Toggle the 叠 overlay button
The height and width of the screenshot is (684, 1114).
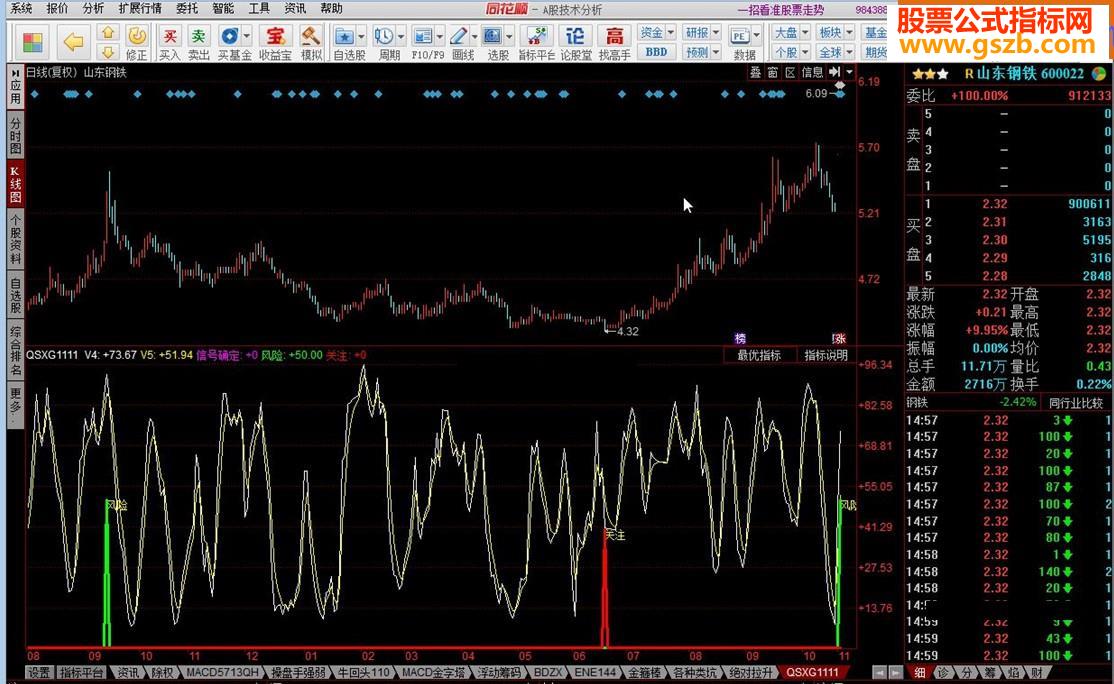pos(755,72)
